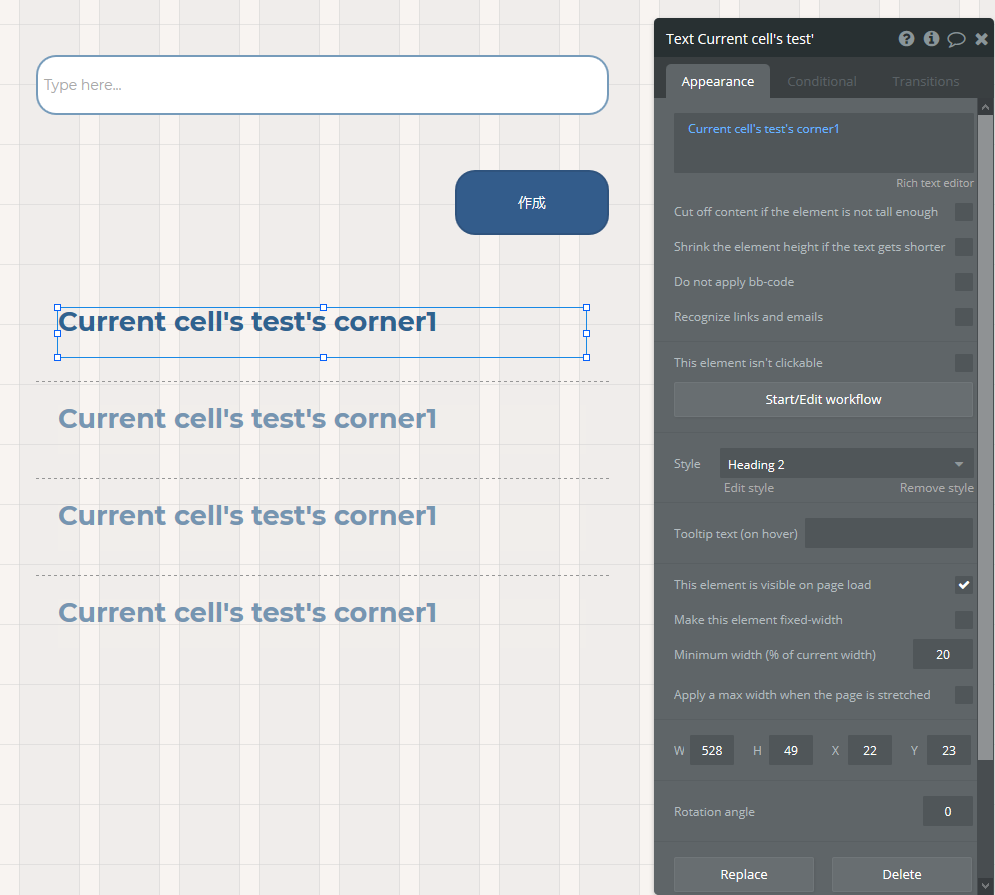This screenshot has width=995, height=895.
Task: Edit the dynamic text expression box
Action: (x=823, y=143)
